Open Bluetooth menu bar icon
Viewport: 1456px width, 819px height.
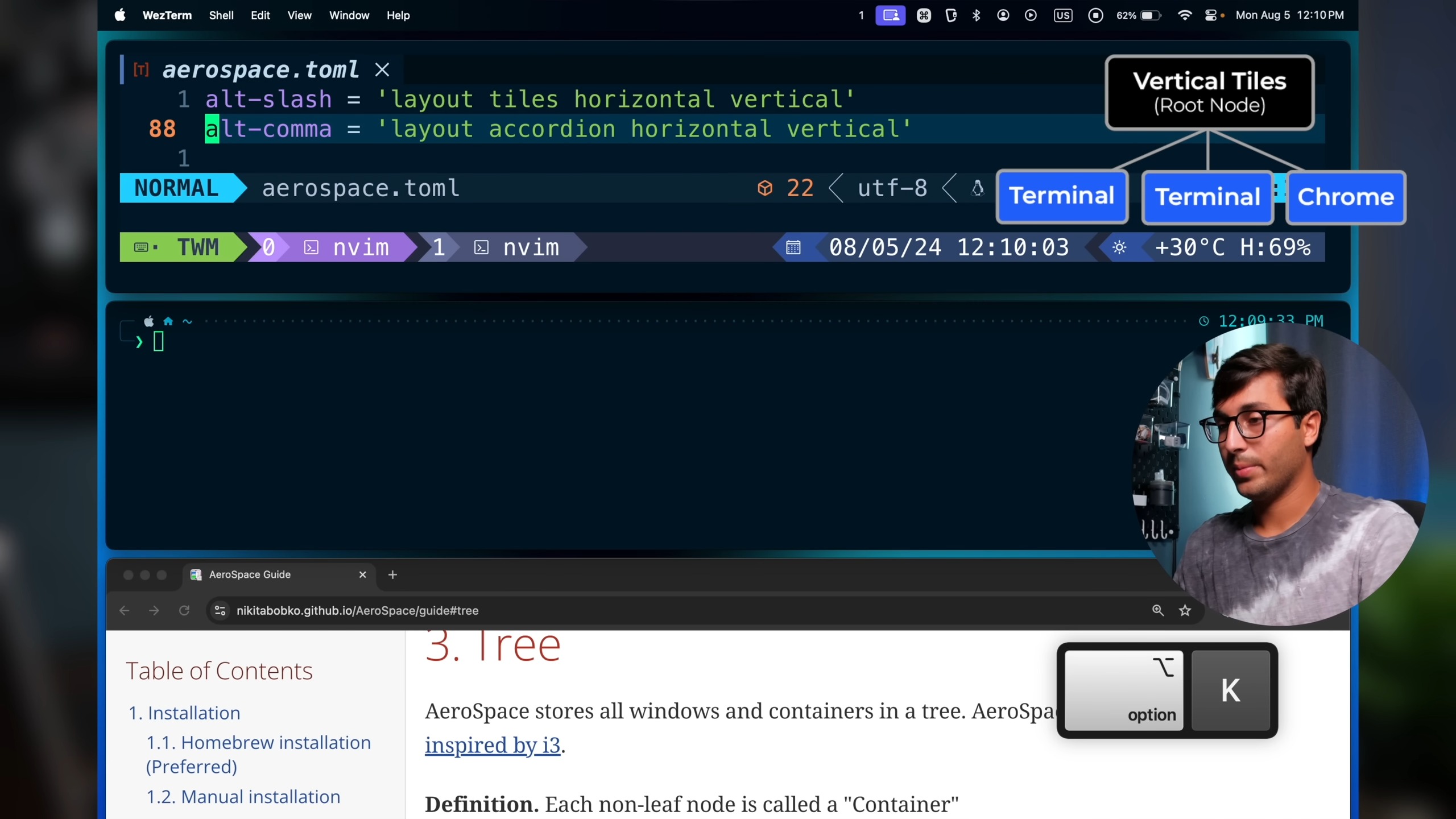(977, 15)
